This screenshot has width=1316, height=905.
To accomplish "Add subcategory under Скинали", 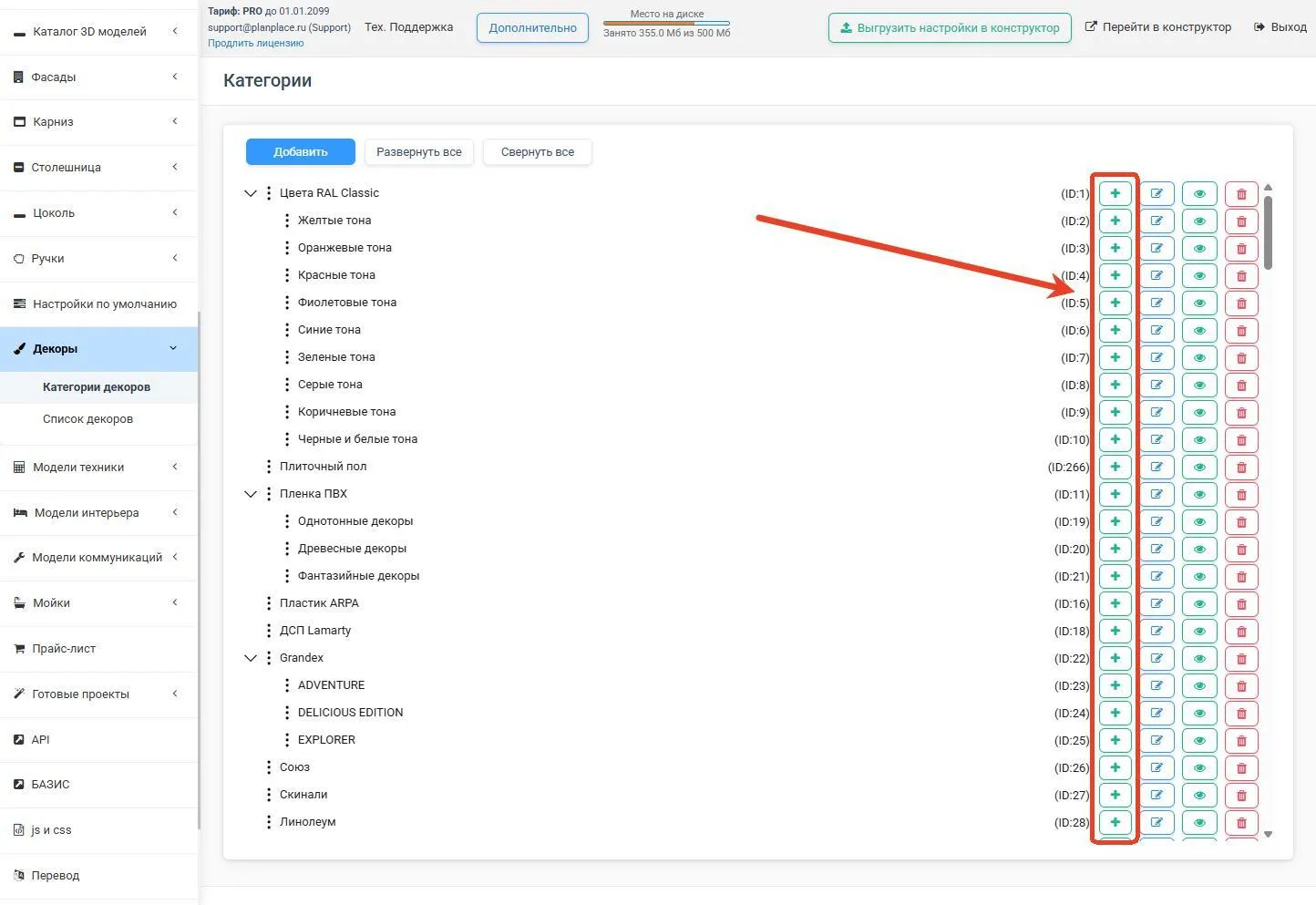I will 1115,795.
